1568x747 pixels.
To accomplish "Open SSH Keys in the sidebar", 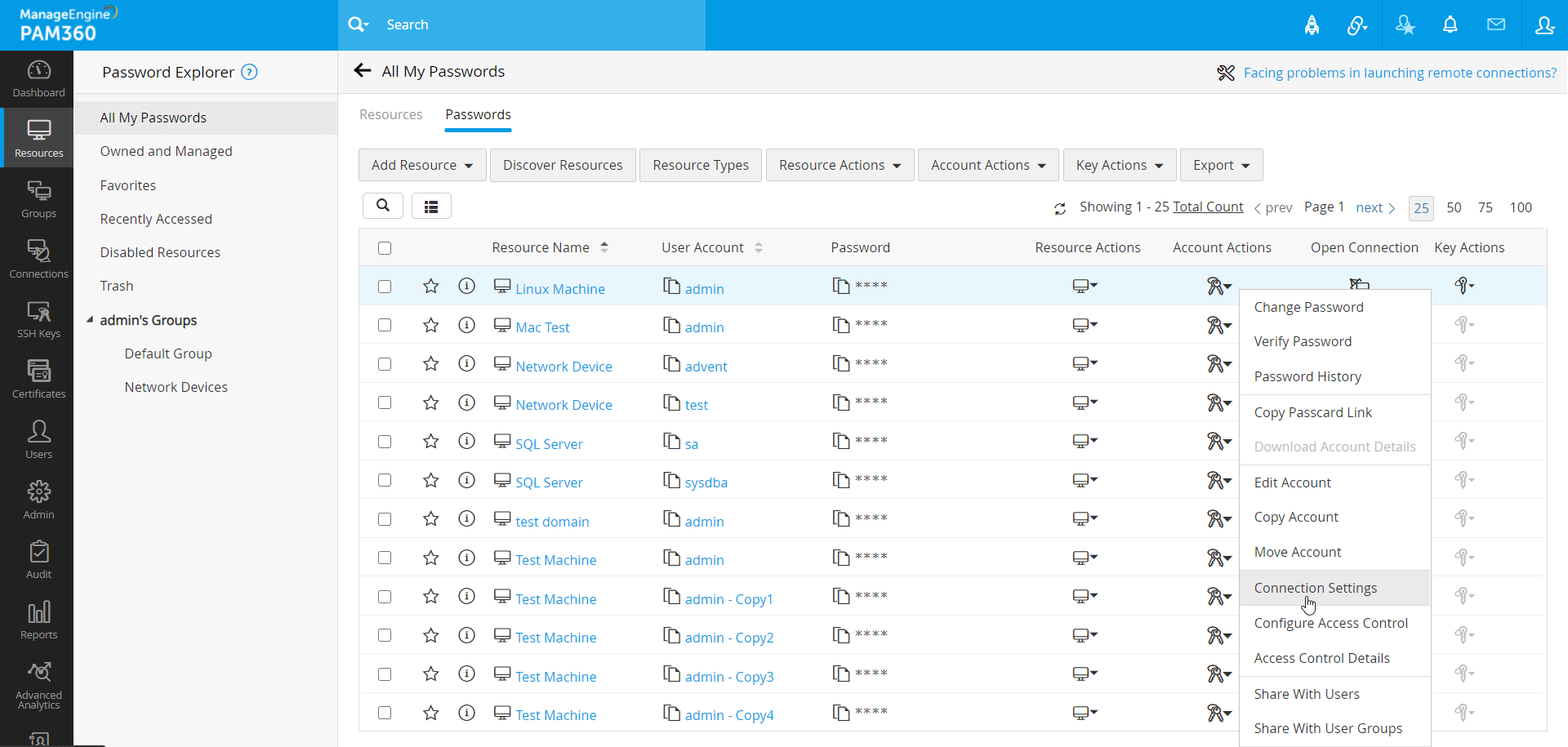I will coord(38,320).
